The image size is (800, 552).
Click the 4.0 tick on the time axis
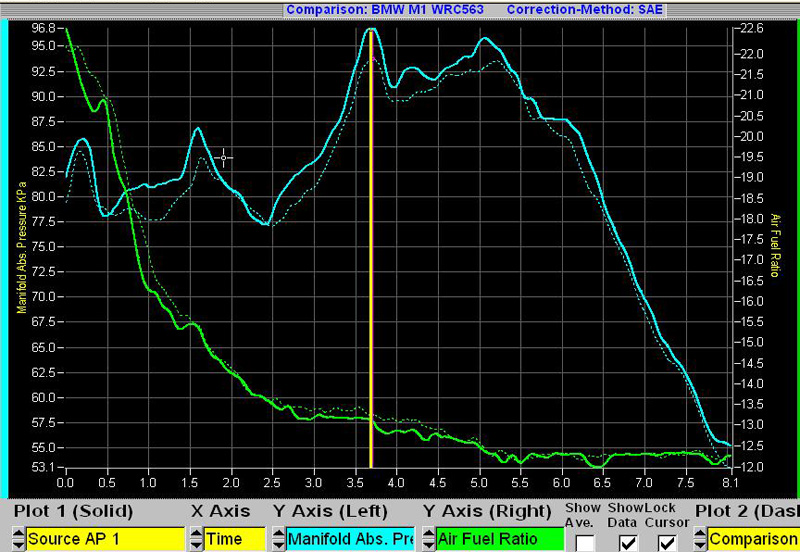(397, 481)
